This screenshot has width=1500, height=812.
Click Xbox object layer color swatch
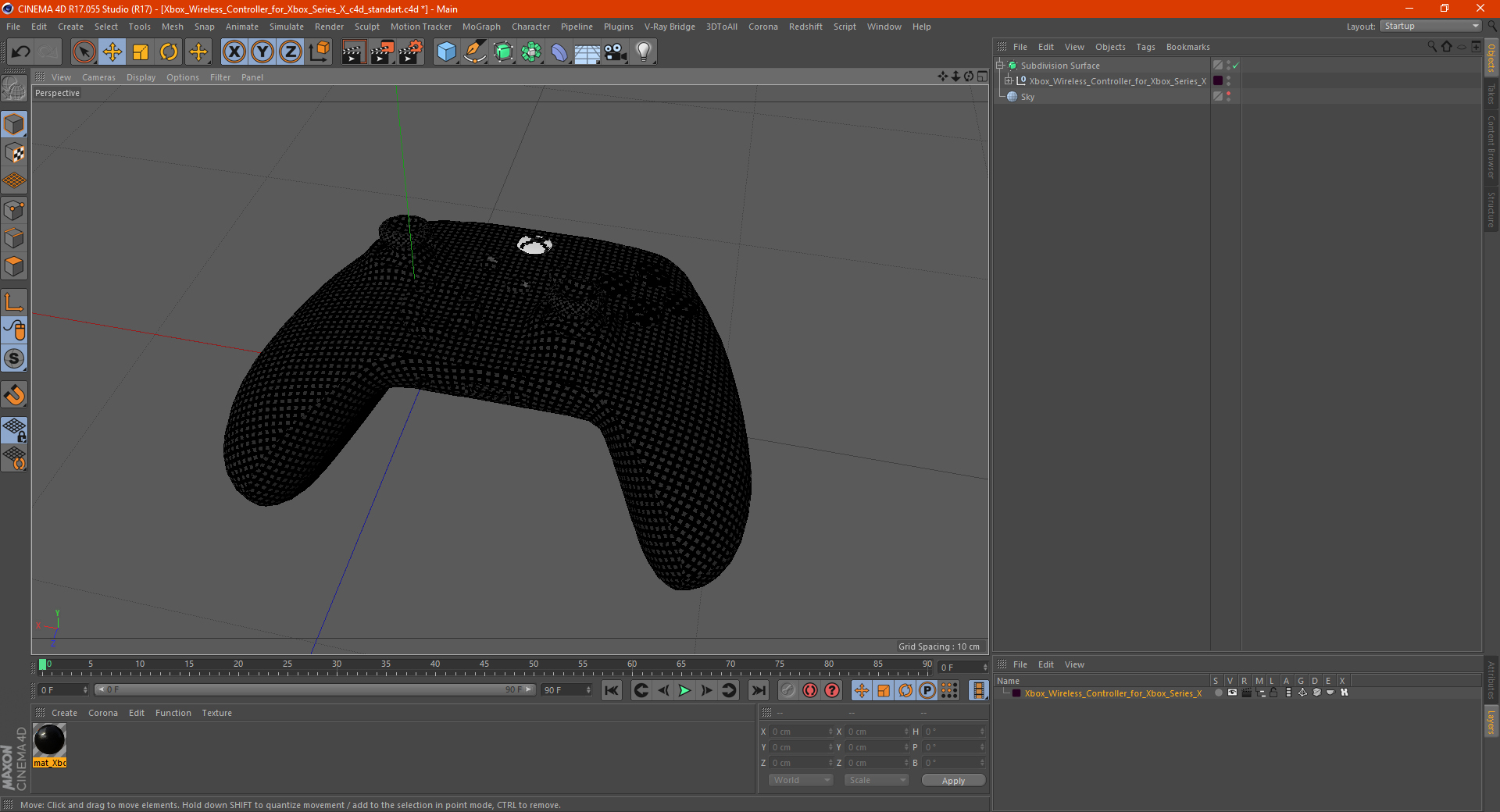point(1218,81)
